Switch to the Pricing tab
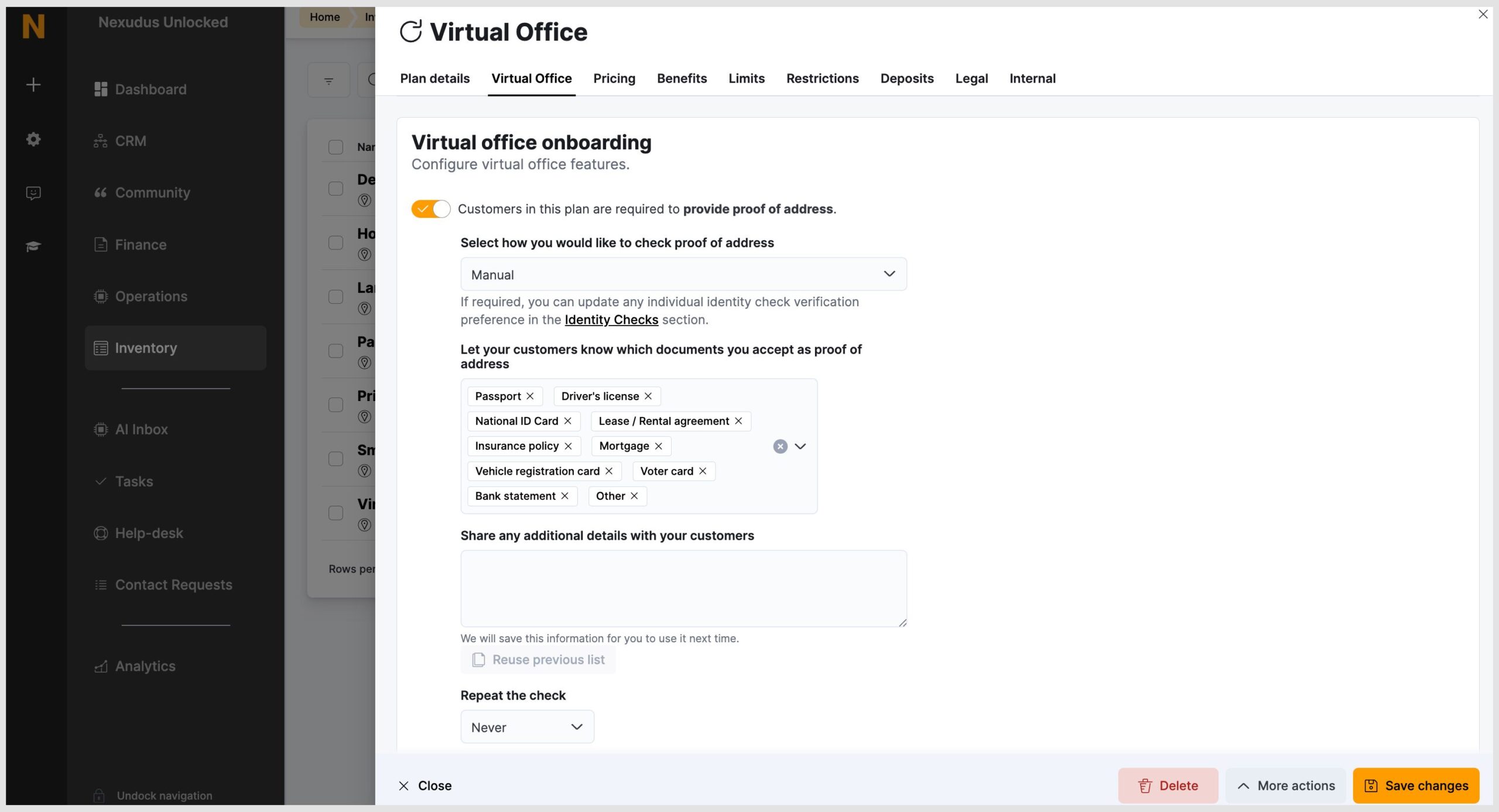 click(614, 78)
